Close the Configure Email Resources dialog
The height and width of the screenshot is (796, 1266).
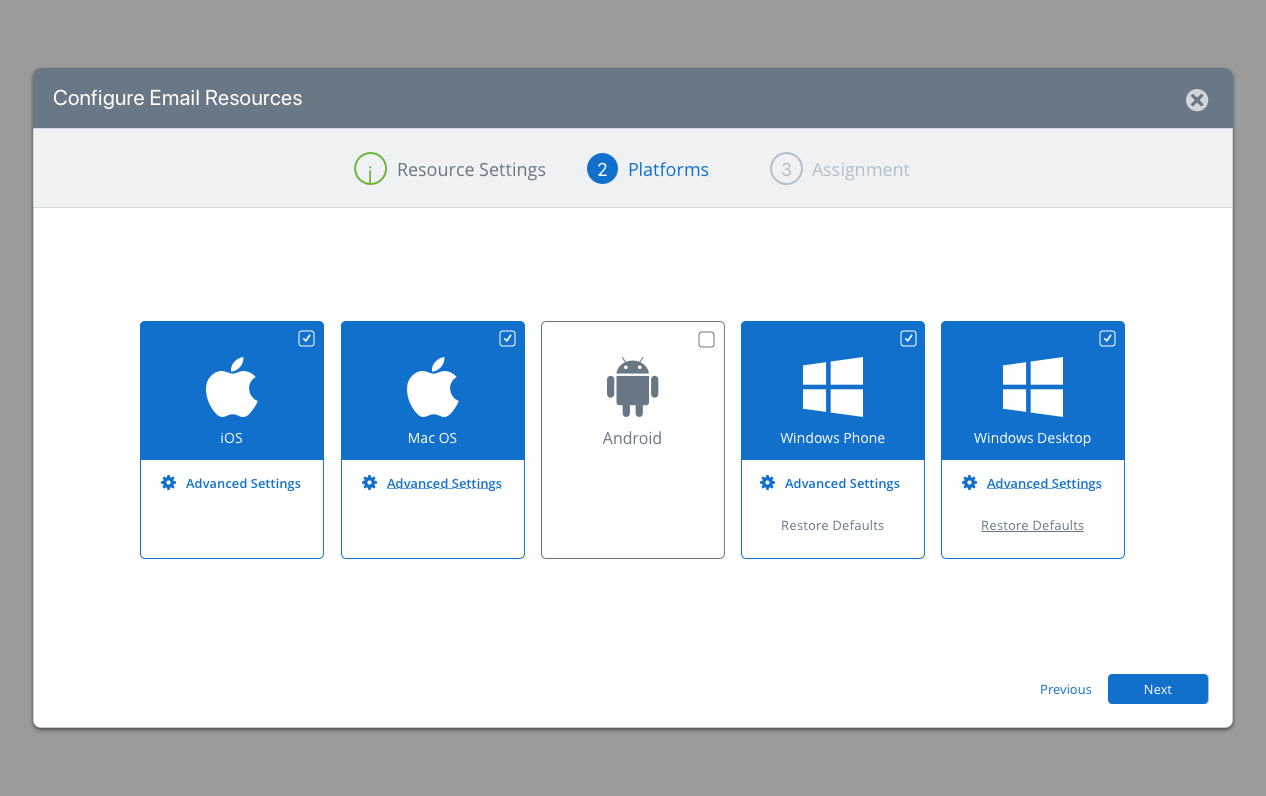pos(1197,100)
